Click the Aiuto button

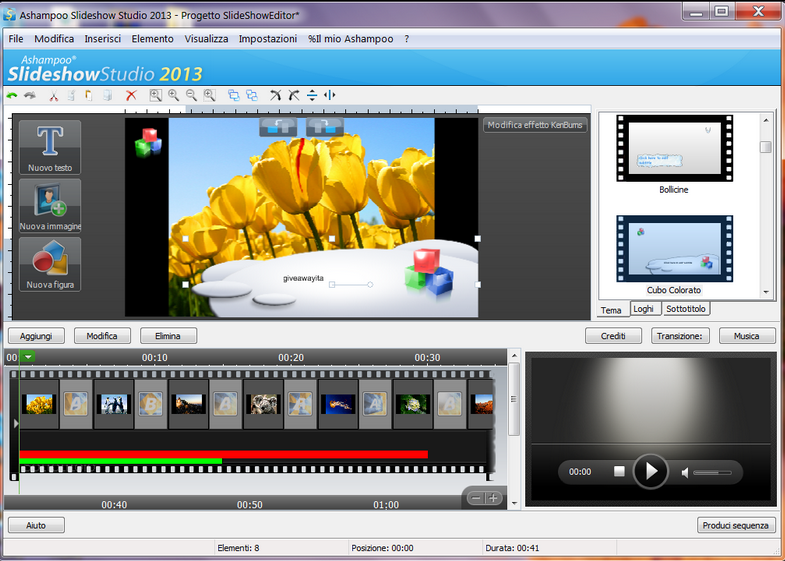36,525
